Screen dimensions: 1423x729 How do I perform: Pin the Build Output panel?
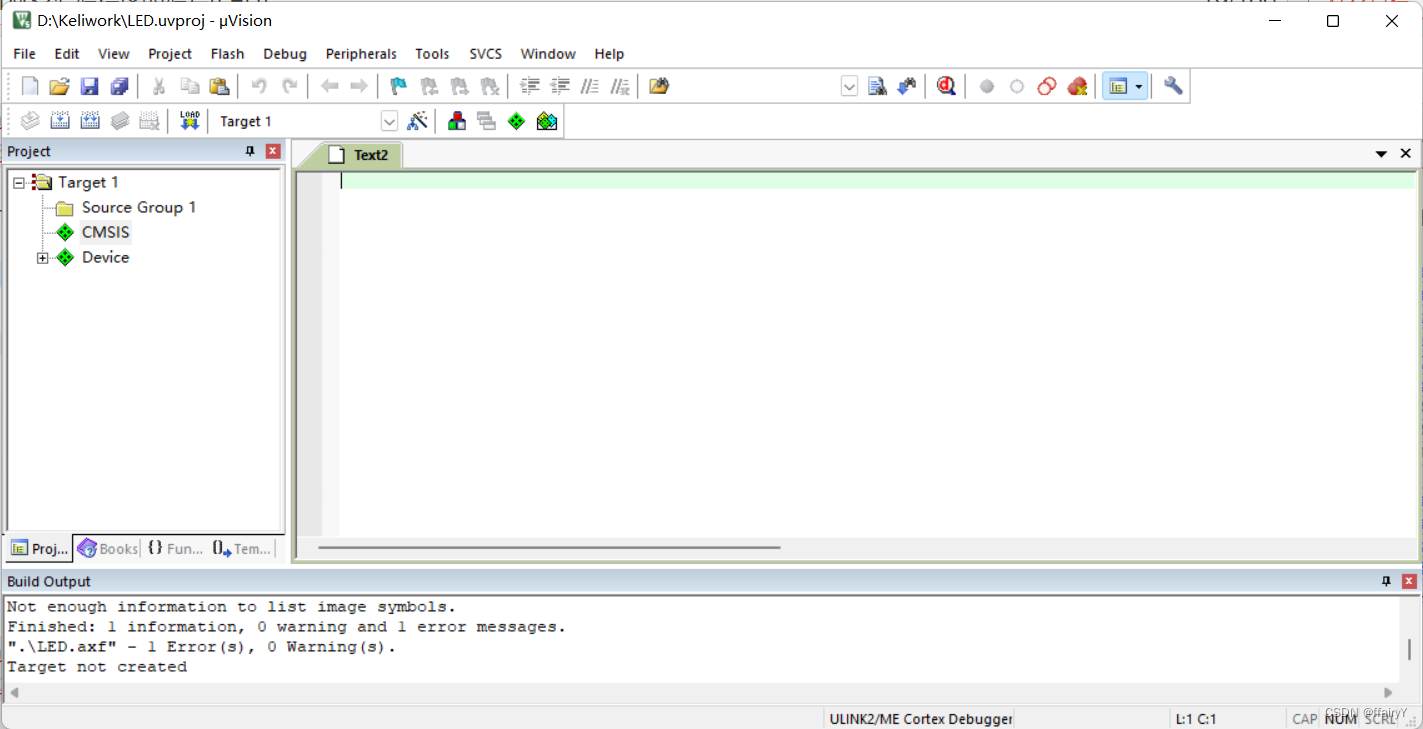pos(1386,581)
